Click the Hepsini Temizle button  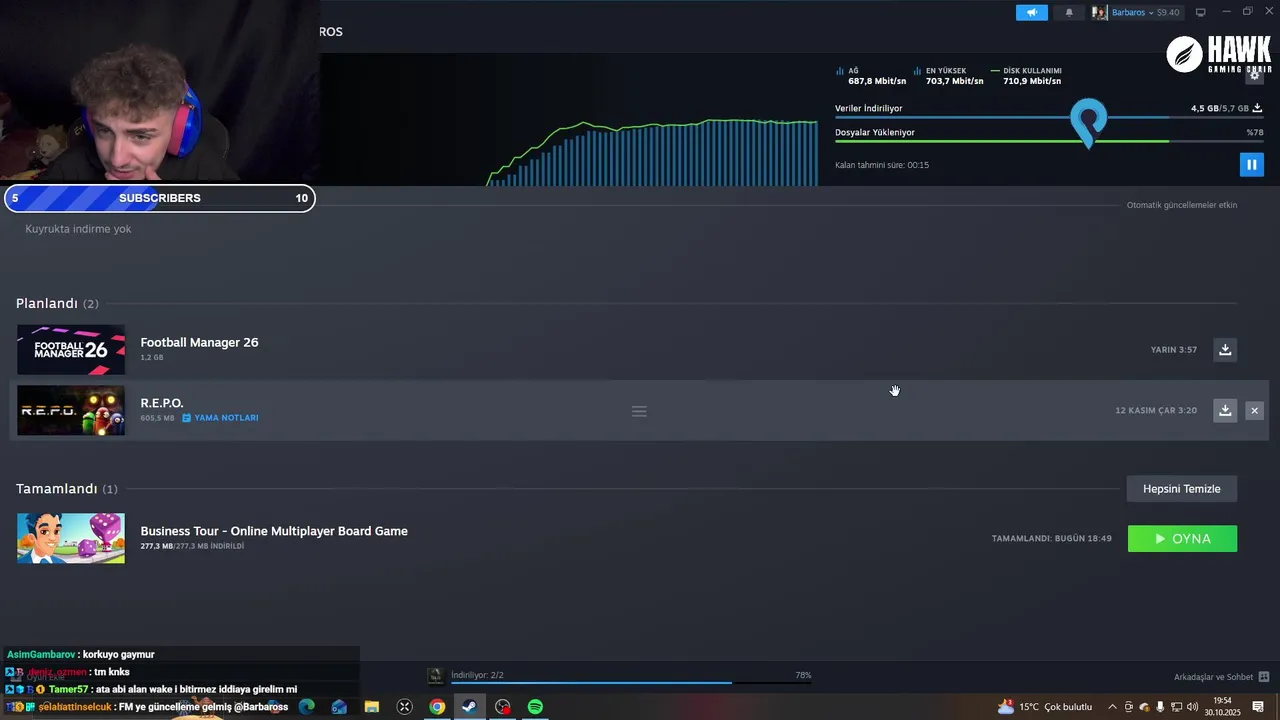pyautogui.click(x=1182, y=489)
